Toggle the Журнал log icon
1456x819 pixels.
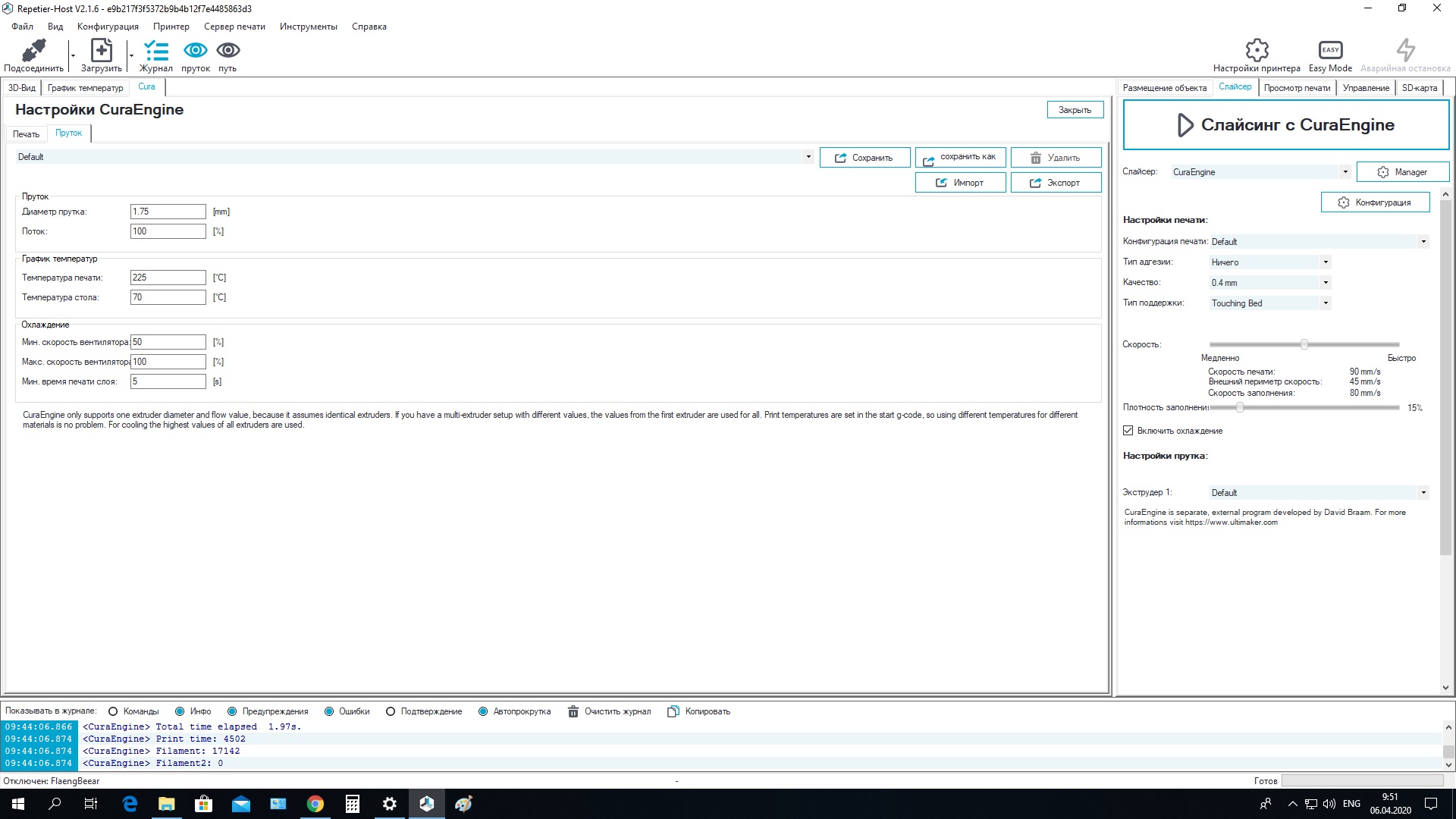point(156,51)
